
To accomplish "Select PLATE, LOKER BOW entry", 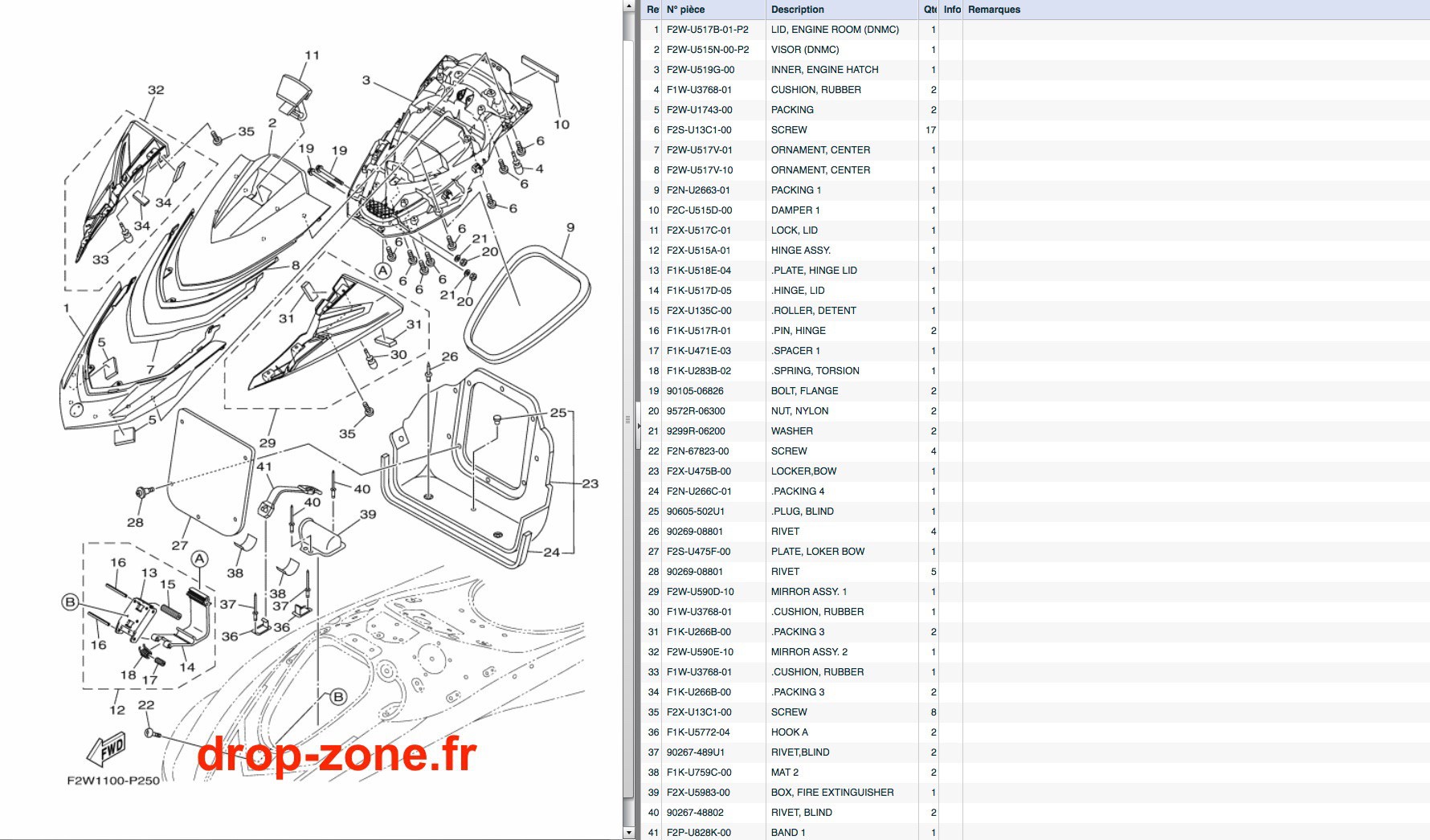I will (818, 552).
